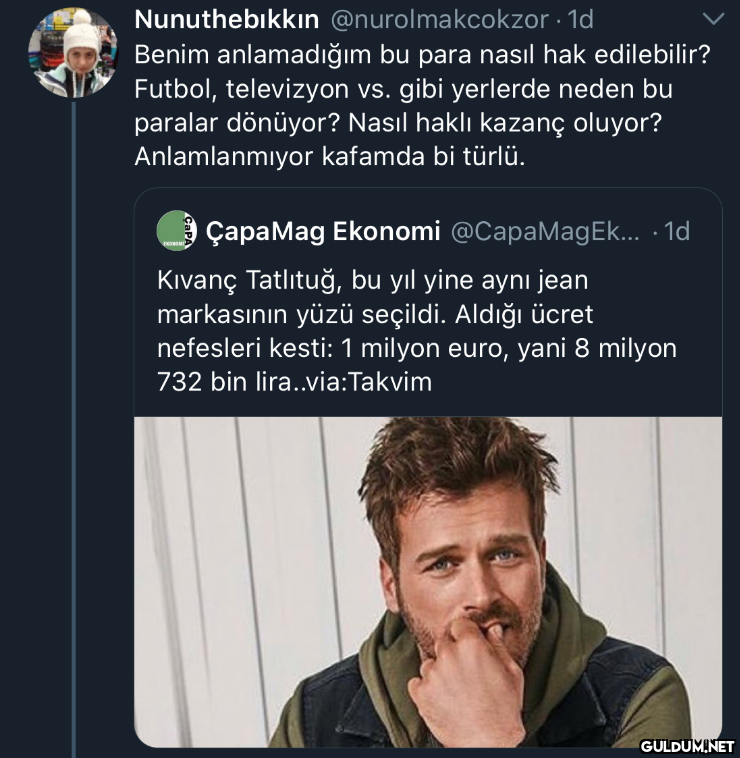The height and width of the screenshot is (758, 740).
Task: Click the main tweet's 1d timestamp
Action: coord(580,19)
